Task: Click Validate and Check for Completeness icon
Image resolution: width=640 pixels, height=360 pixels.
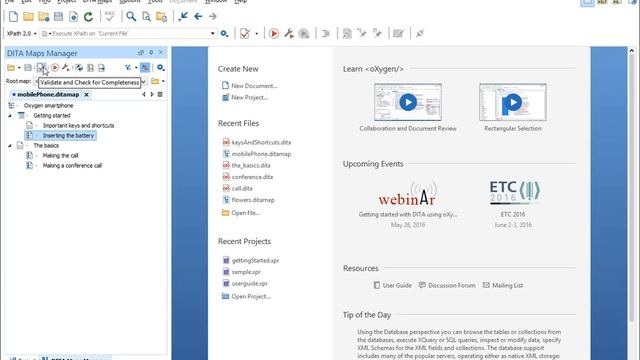Action: [41, 68]
